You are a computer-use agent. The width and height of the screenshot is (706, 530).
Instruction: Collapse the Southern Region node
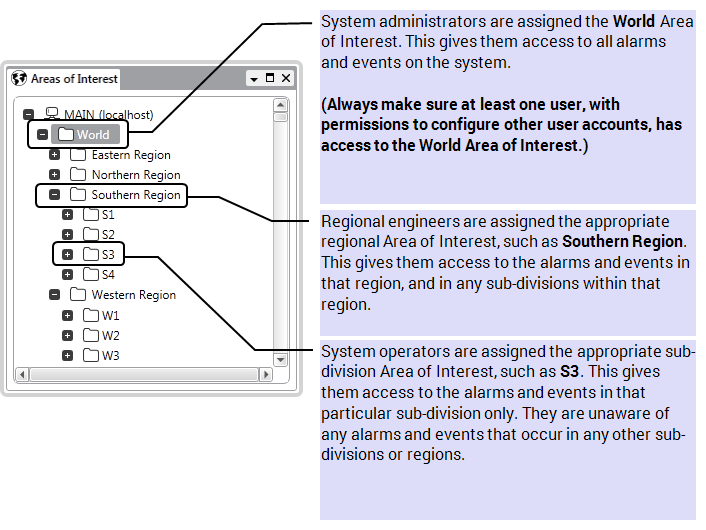coord(55,195)
